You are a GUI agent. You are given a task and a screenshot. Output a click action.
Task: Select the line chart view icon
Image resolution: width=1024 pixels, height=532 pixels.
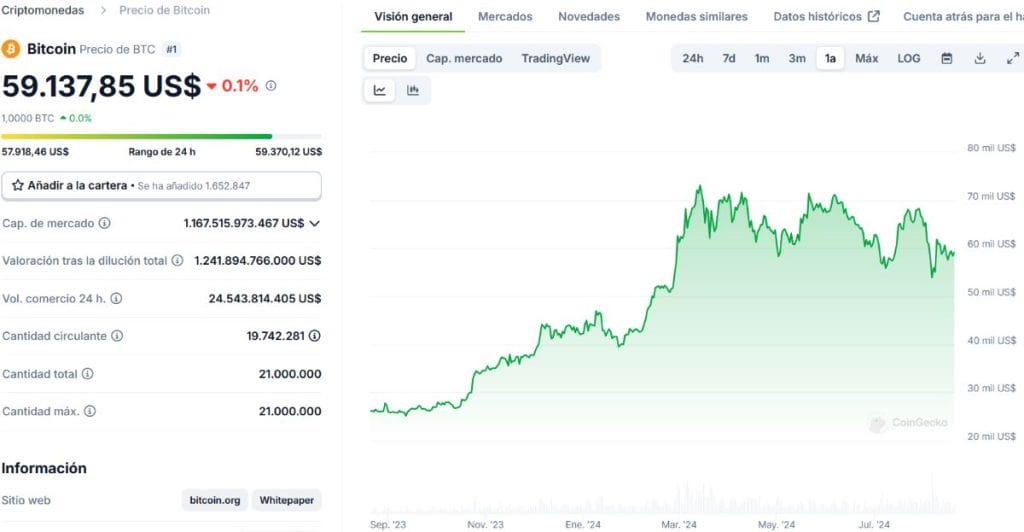(x=379, y=90)
